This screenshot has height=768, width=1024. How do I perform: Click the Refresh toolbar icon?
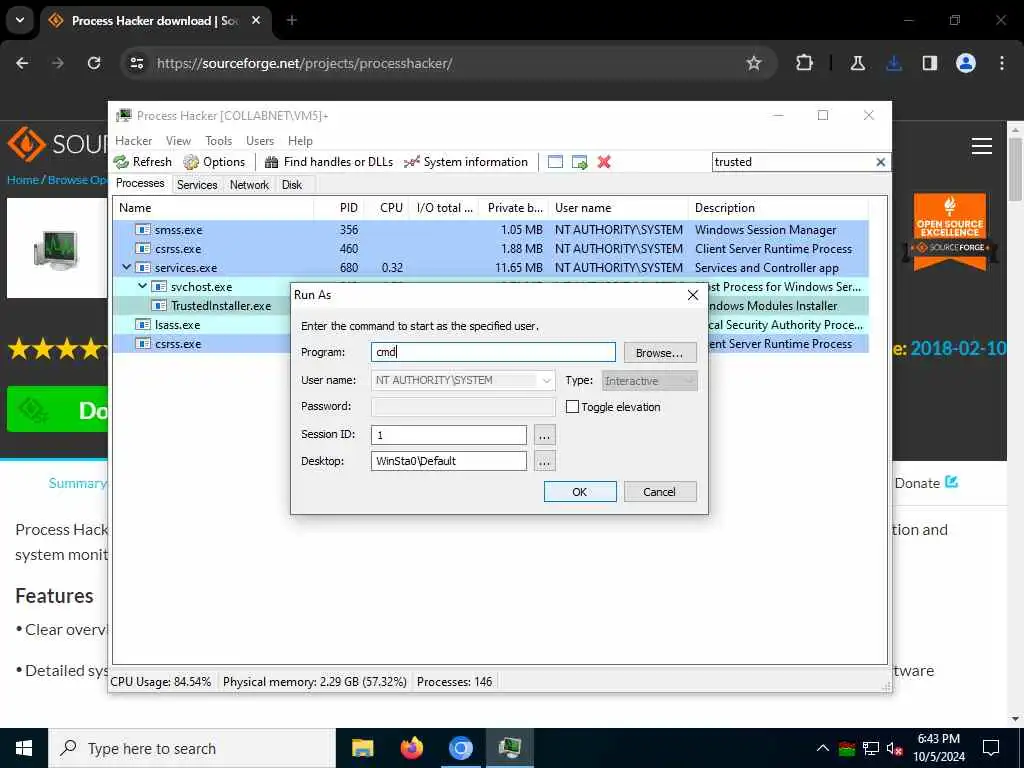click(121, 162)
